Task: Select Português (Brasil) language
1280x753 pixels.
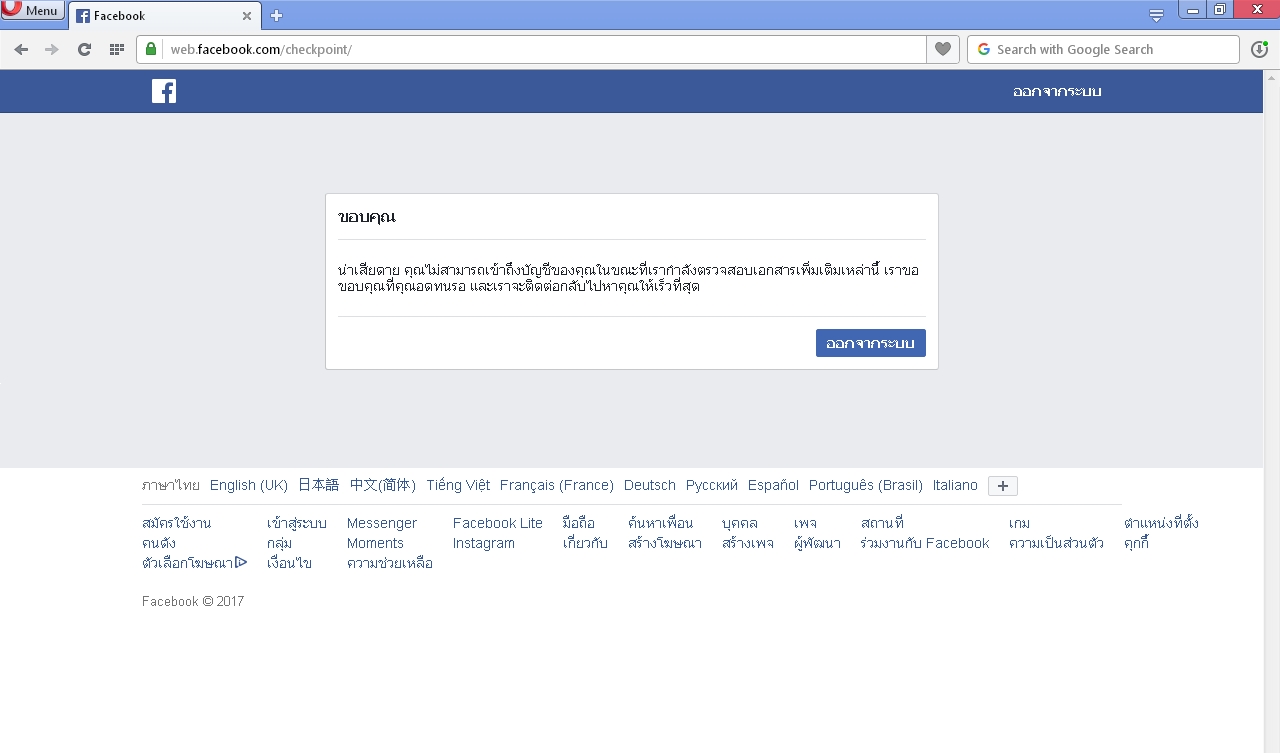Action: pyautogui.click(x=866, y=485)
